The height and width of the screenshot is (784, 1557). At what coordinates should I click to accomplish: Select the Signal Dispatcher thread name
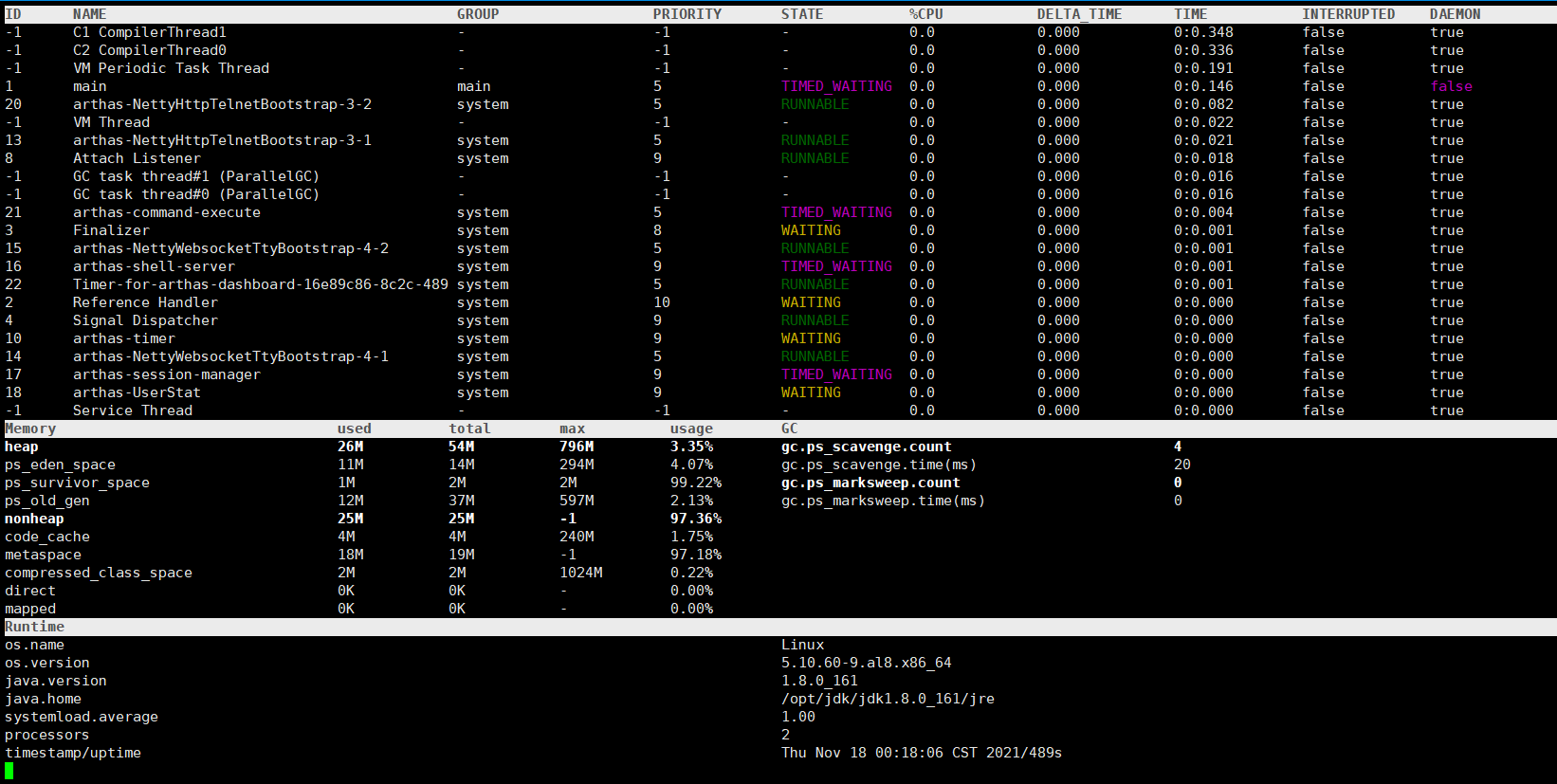click(145, 320)
